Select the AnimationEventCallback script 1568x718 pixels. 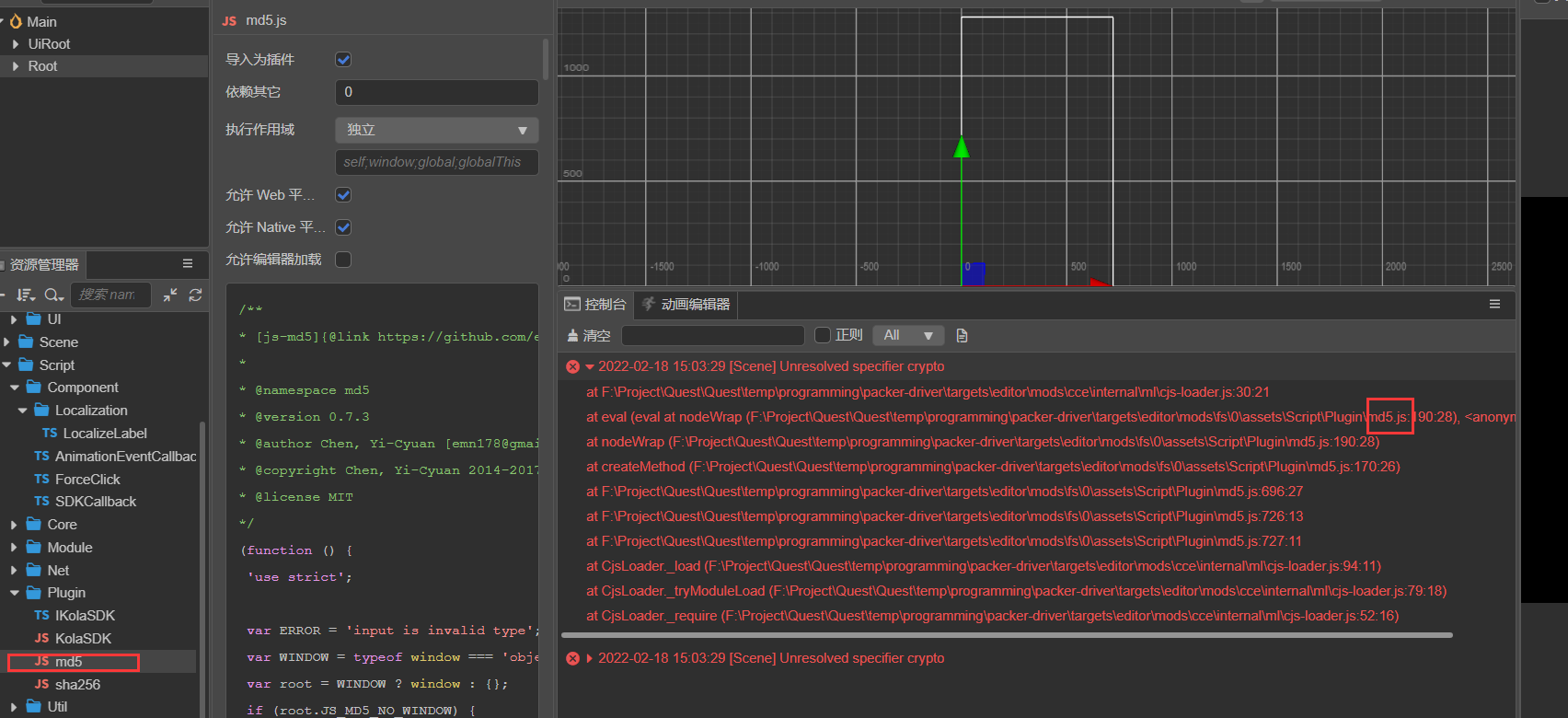point(125,456)
